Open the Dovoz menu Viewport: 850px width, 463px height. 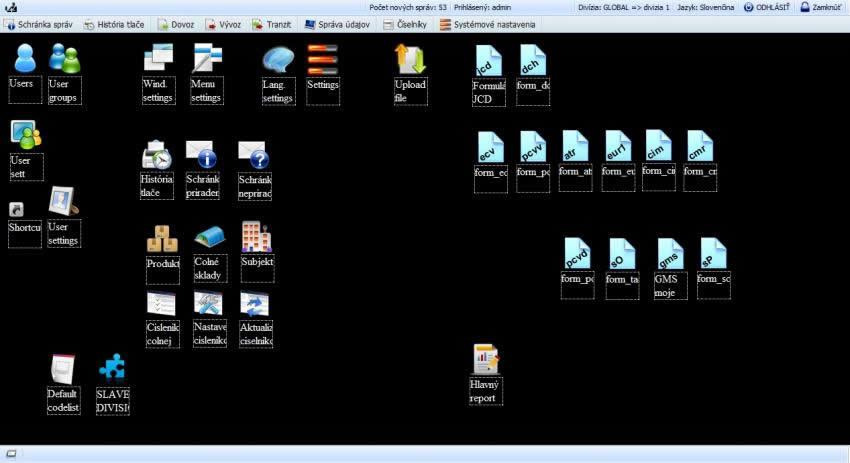pos(176,25)
